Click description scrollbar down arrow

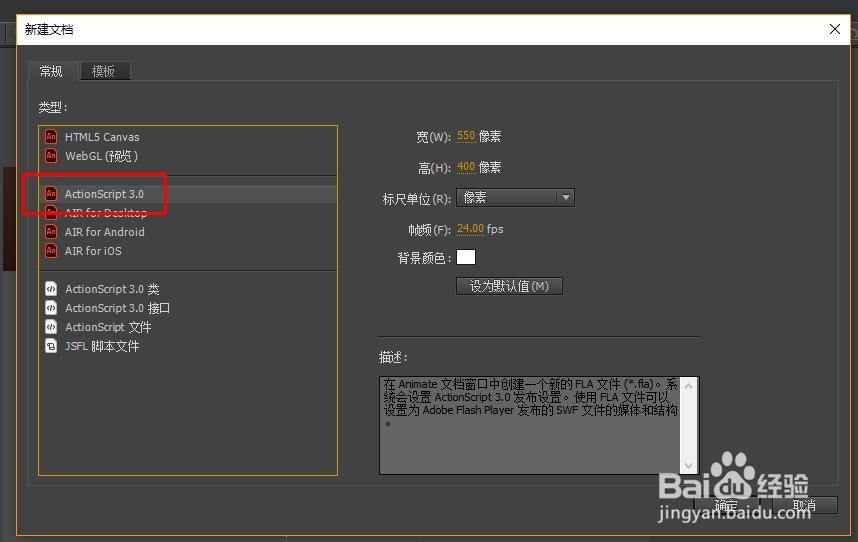click(688, 465)
